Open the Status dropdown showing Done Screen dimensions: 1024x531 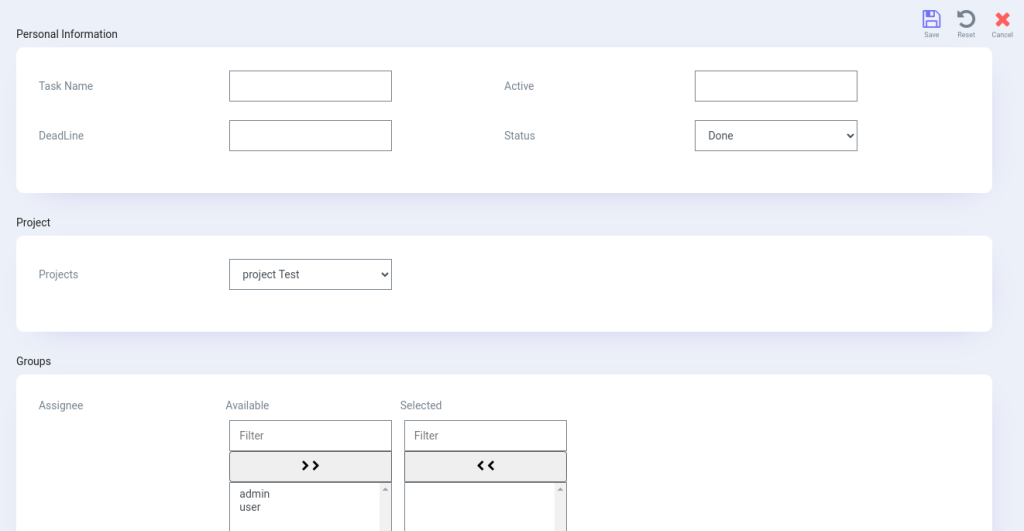[775, 136]
